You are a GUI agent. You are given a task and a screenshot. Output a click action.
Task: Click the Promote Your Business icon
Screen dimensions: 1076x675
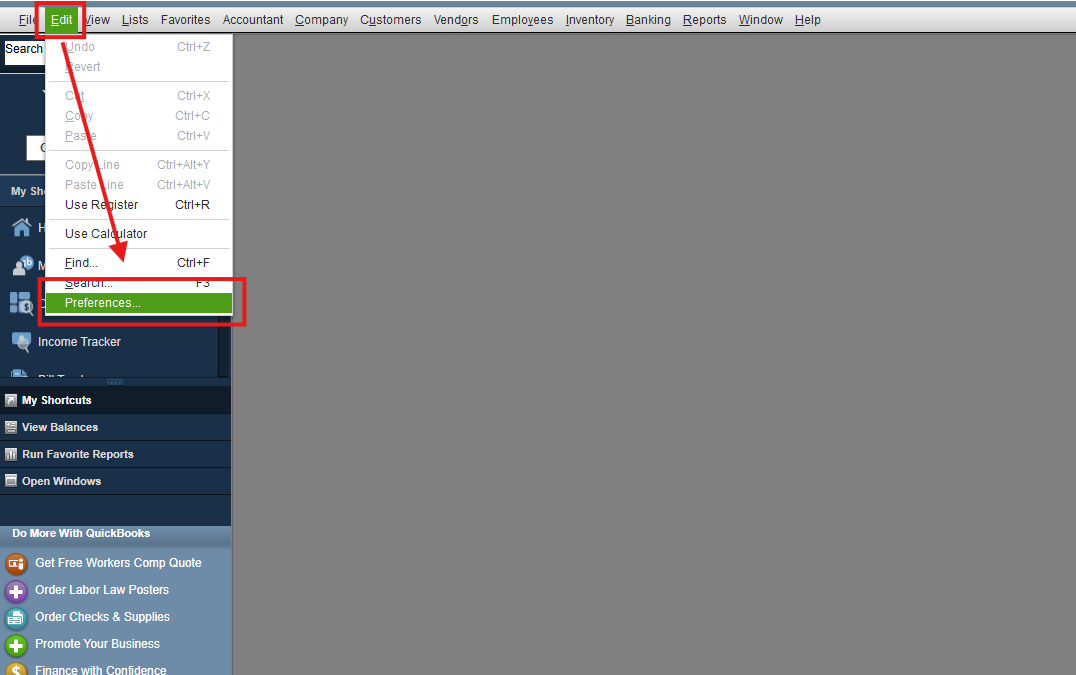pyautogui.click(x=16, y=645)
